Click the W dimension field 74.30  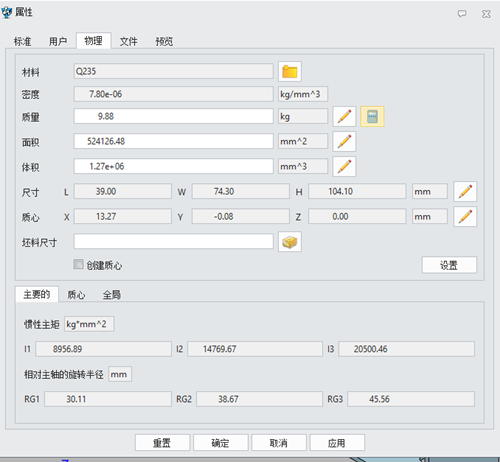[x=240, y=191]
